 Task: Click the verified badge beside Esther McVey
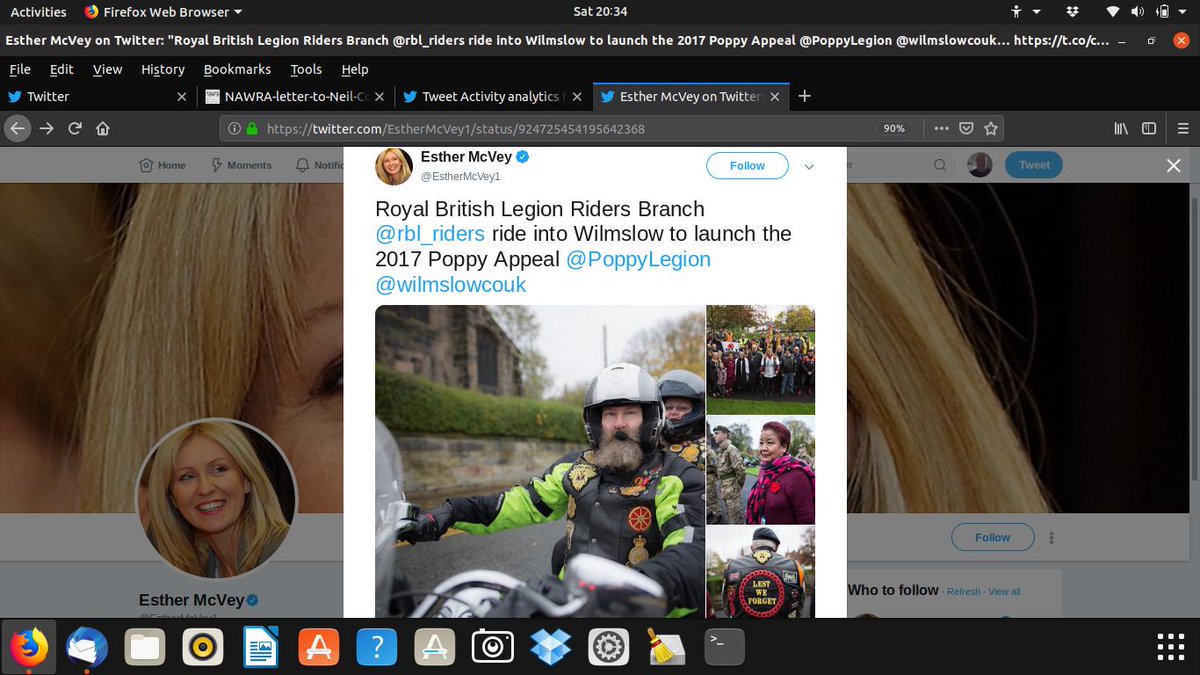[x=522, y=157]
